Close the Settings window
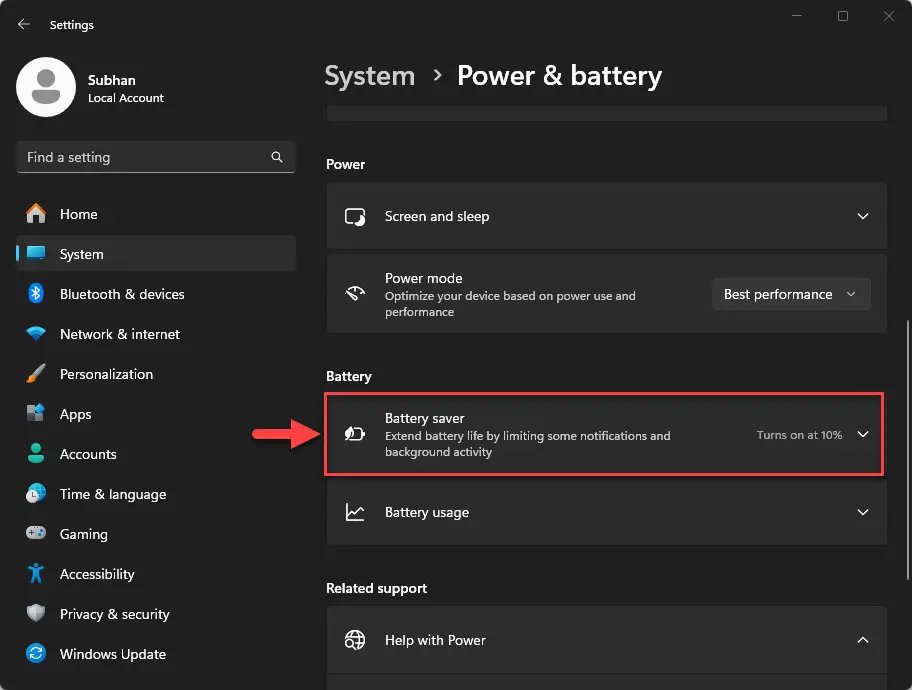Viewport: 912px width, 690px height. click(889, 16)
